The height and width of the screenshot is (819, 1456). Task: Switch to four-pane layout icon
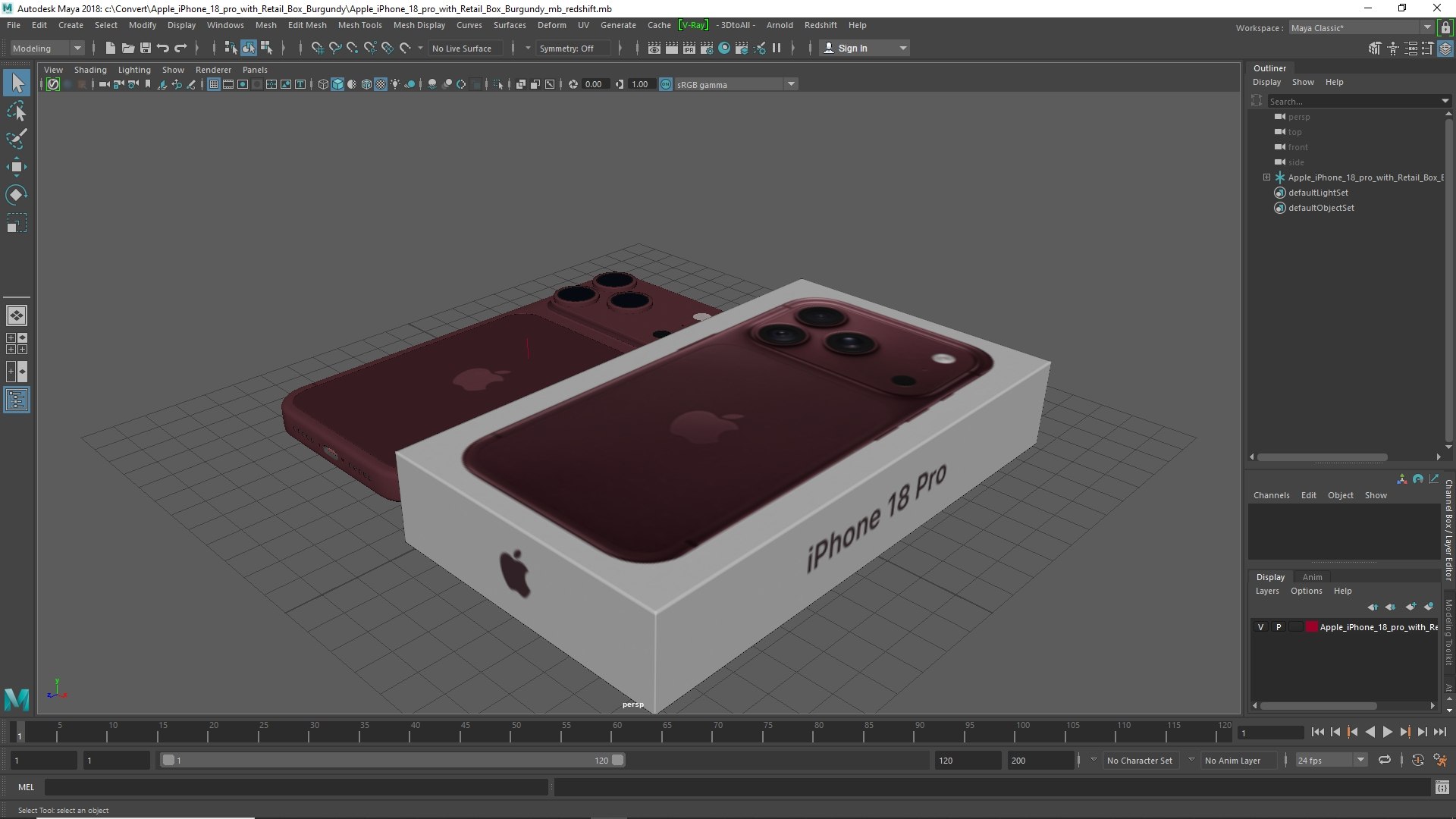(17, 344)
